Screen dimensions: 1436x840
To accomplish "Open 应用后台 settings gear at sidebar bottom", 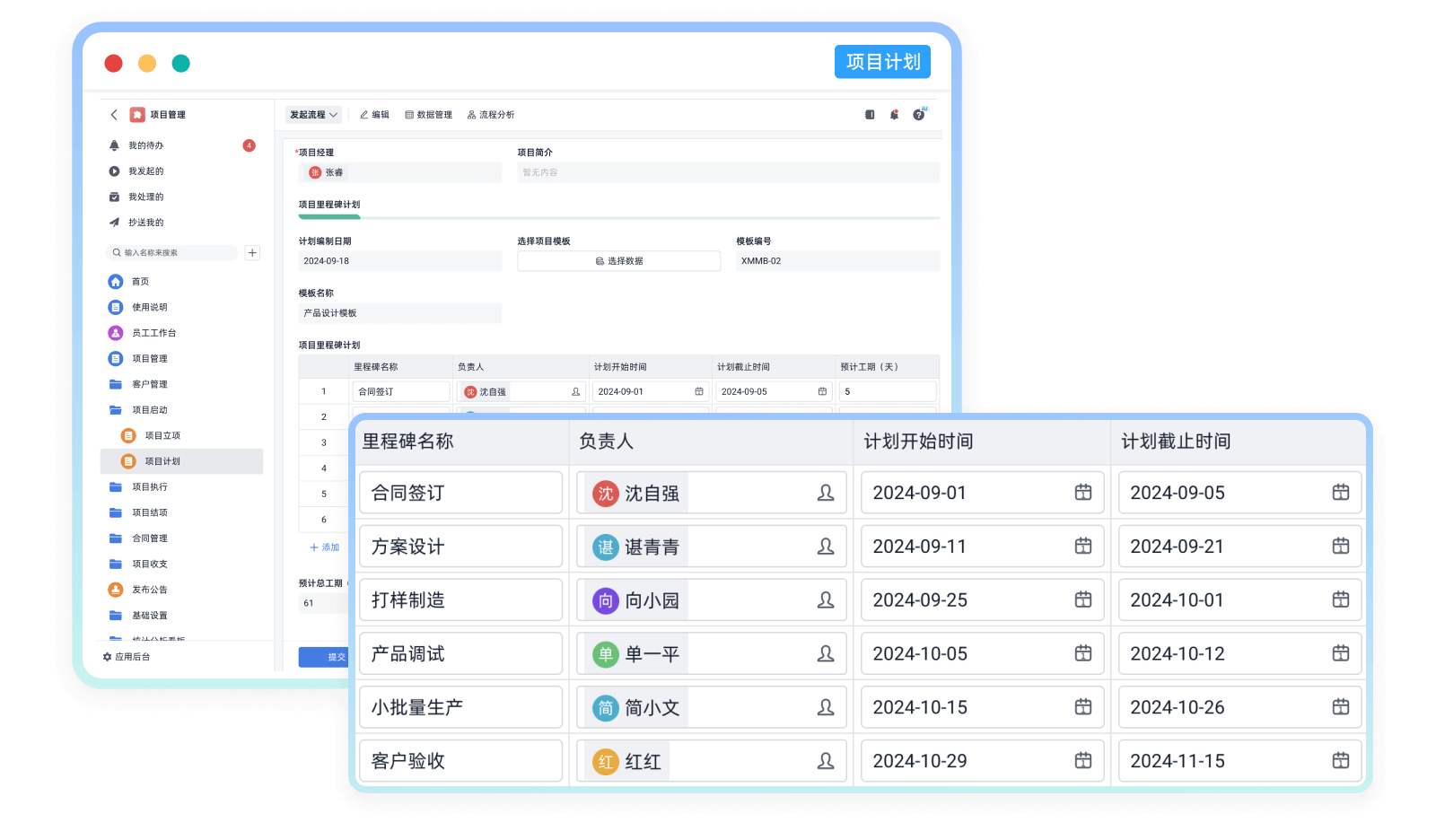I will (x=108, y=656).
